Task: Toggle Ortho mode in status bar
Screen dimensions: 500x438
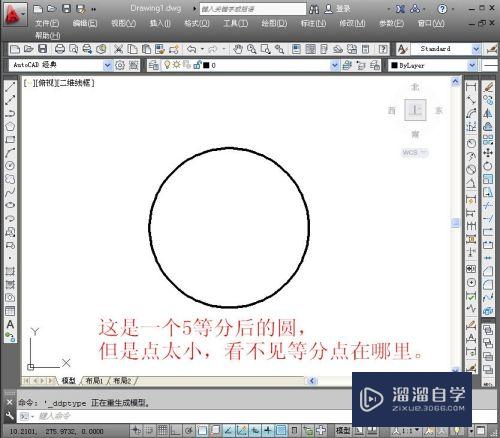Action: click(176, 430)
